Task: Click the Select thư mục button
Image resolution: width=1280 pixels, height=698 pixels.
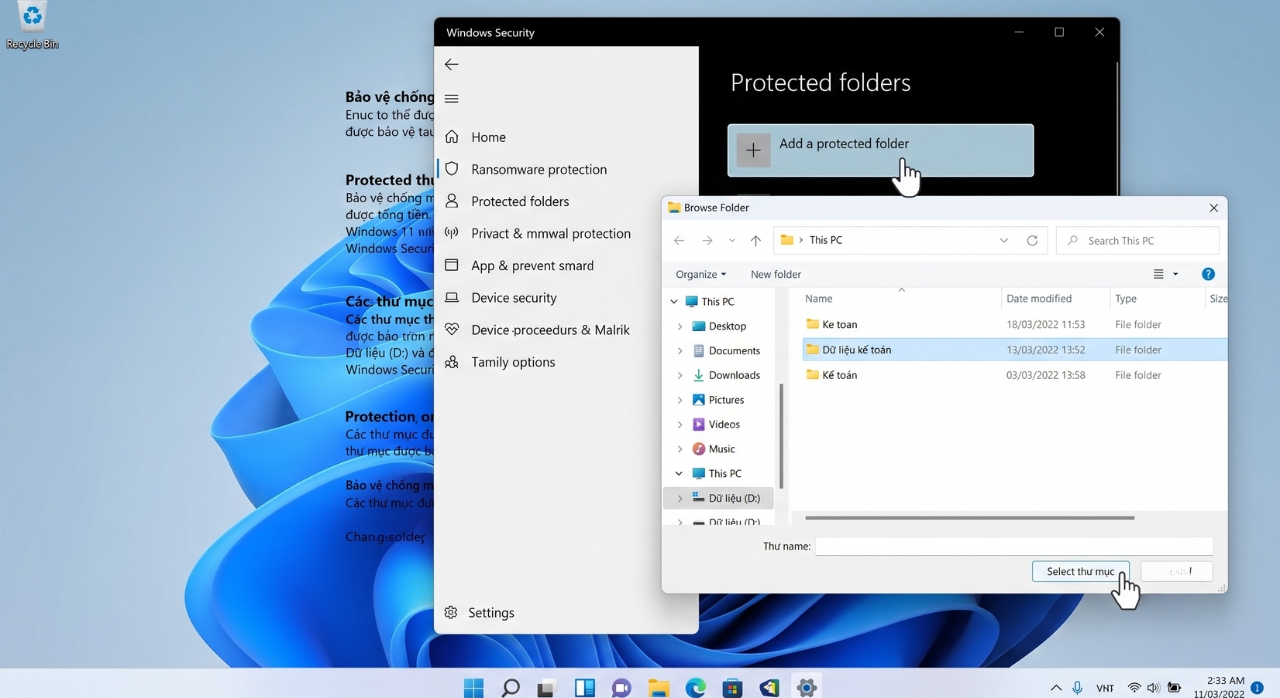Action: point(1080,571)
